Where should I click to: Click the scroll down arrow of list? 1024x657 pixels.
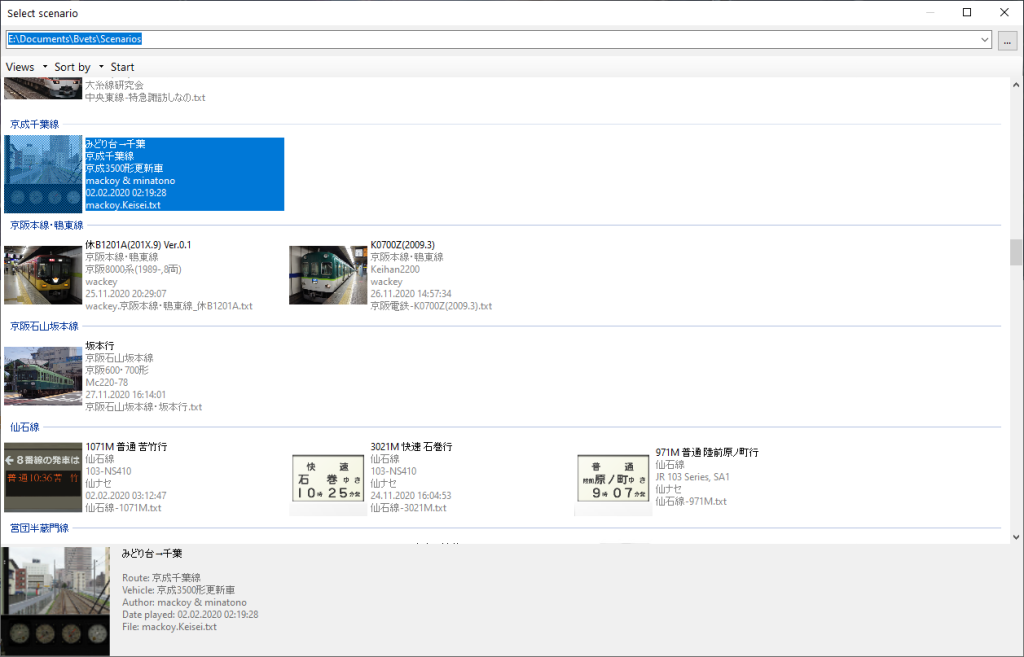pyautogui.click(x=1016, y=537)
